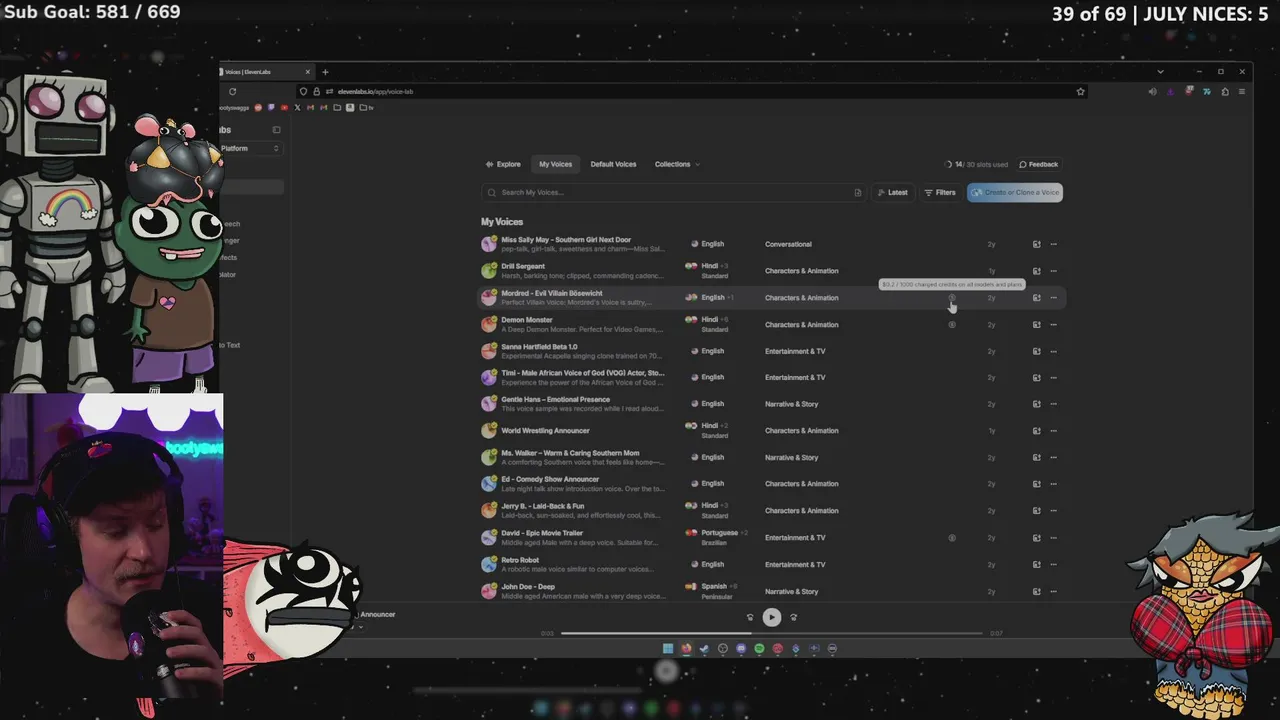Click the document icon in the search field
The image size is (1280, 720).
coord(857,192)
